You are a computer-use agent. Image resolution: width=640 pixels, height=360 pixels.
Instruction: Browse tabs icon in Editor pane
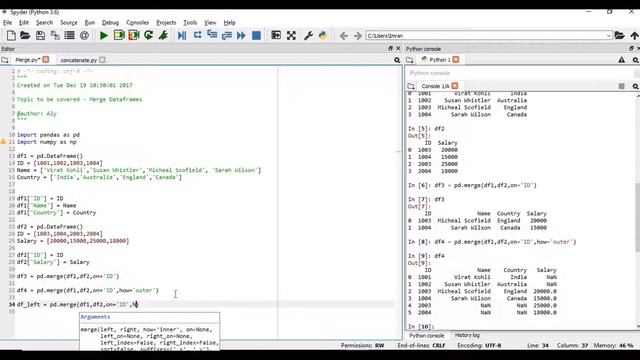pyautogui.click(x=4, y=60)
